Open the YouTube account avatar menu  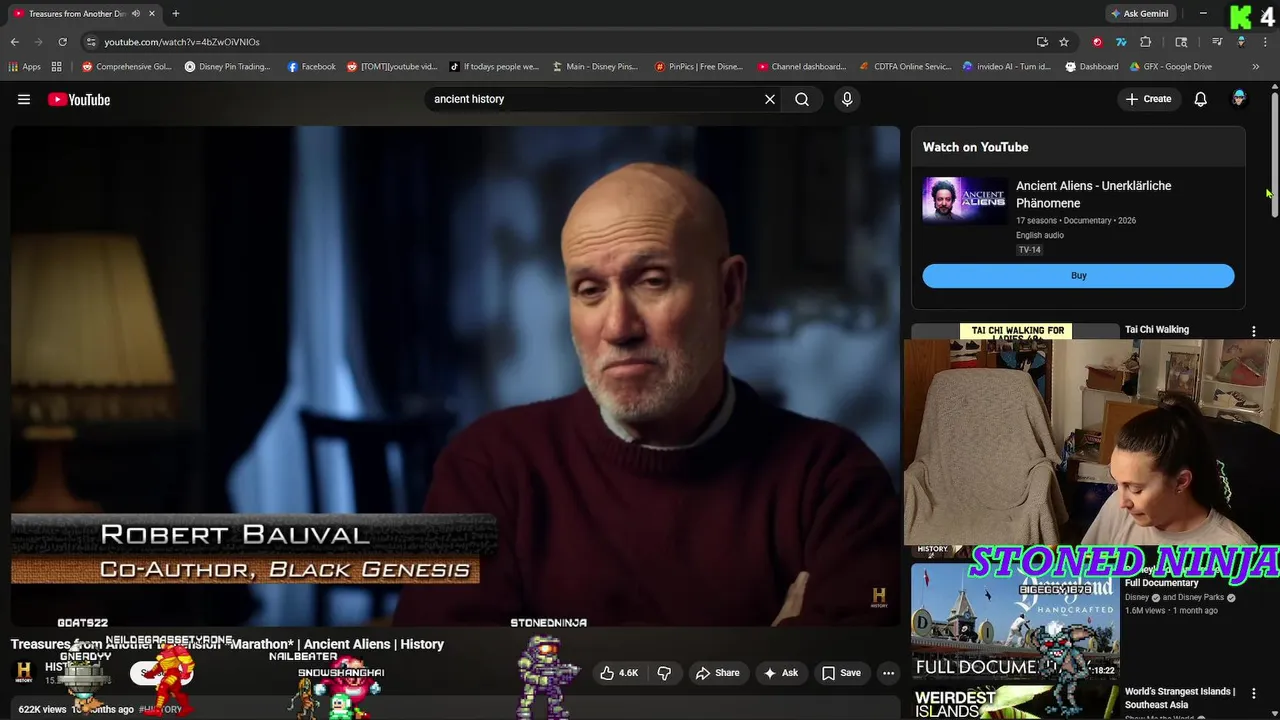(x=1239, y=98)
